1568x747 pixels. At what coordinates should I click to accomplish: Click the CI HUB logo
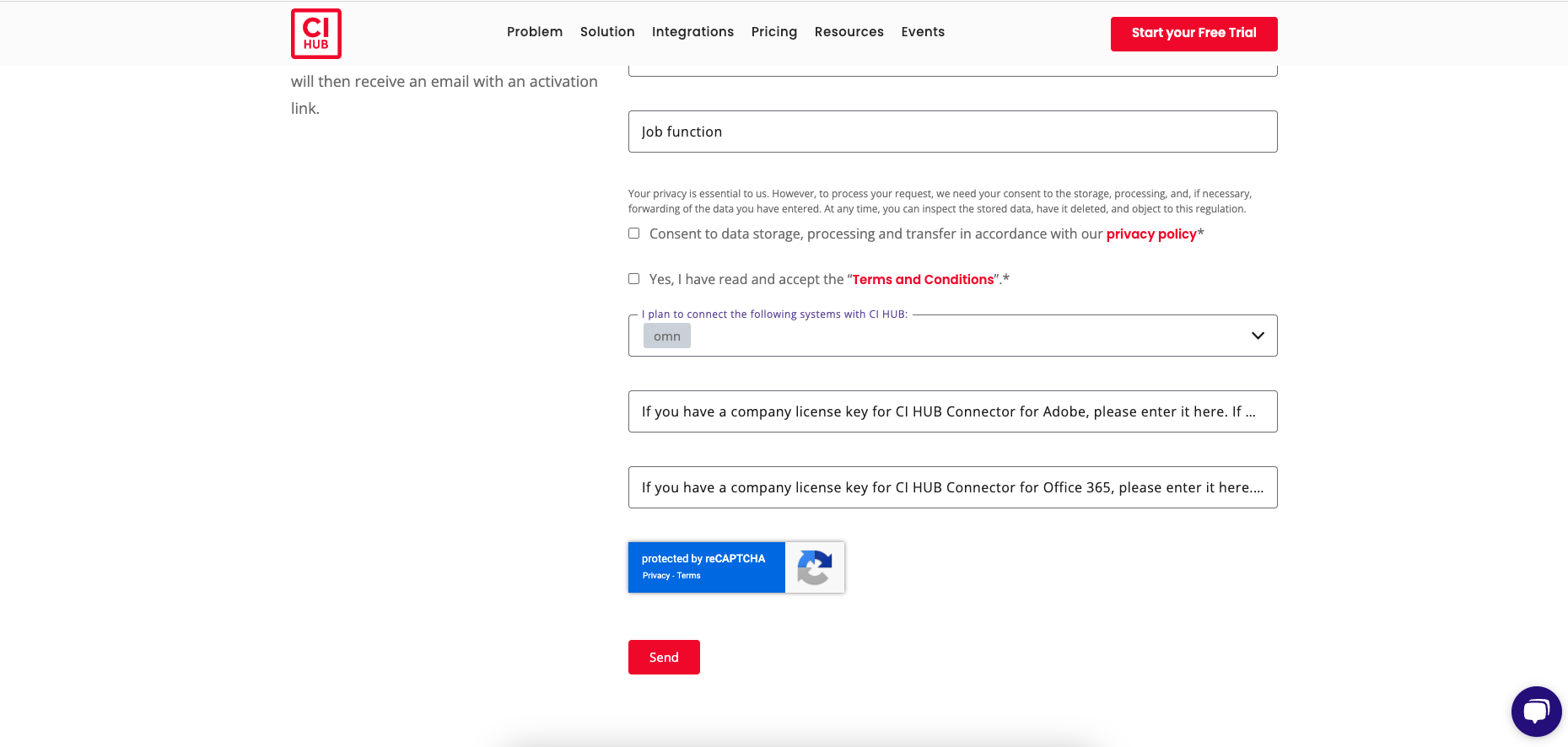point(316,34)
